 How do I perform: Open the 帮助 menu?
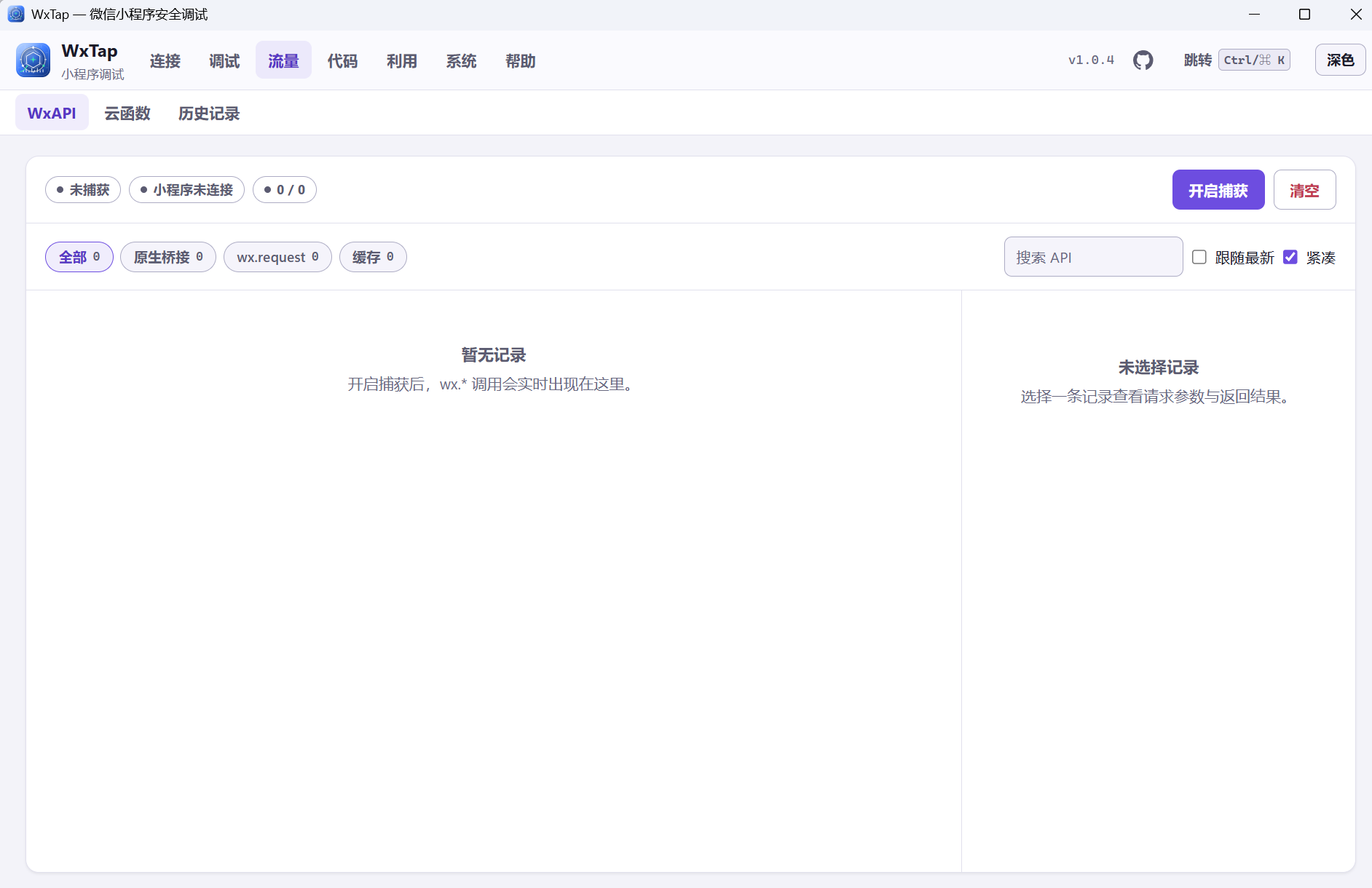(x=521, y=60)
